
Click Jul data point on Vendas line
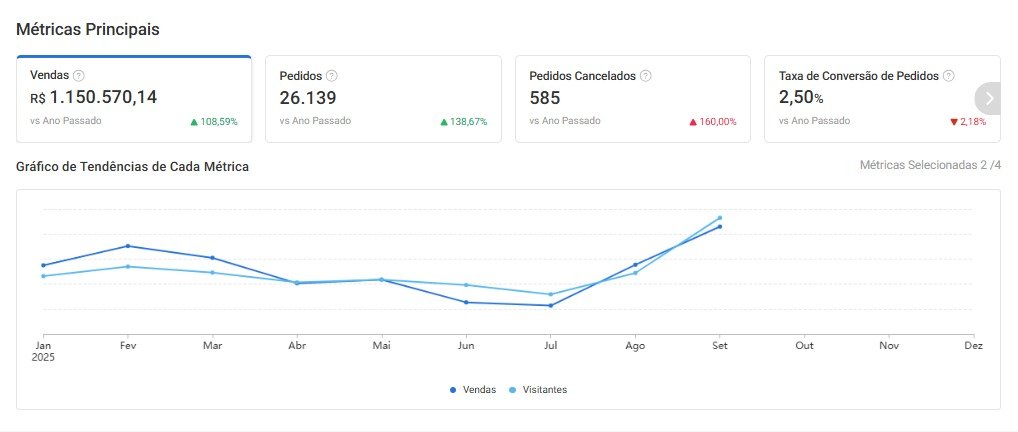(x=550, y=306)
